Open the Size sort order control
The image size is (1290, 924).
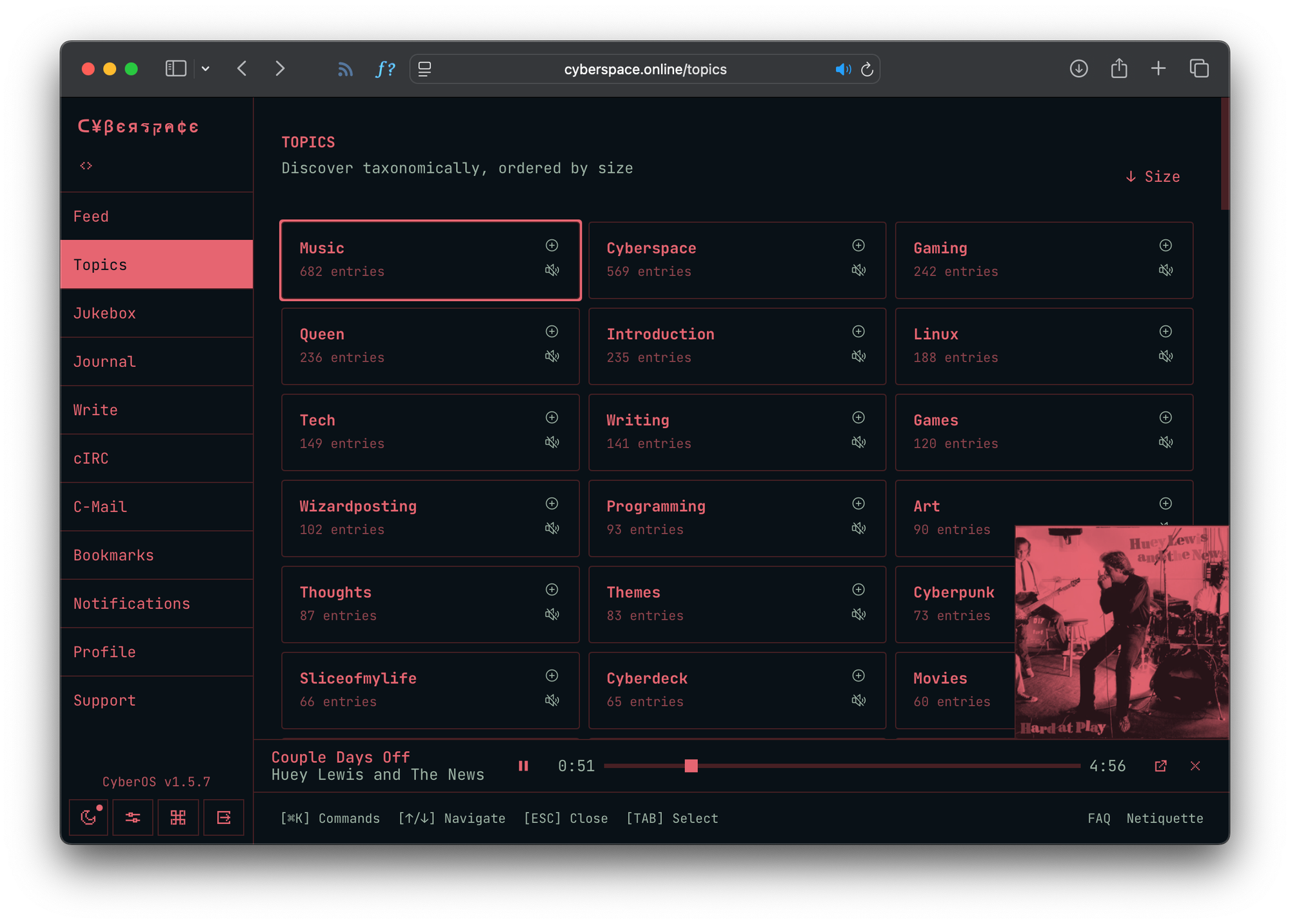(x=1153, y=177)
